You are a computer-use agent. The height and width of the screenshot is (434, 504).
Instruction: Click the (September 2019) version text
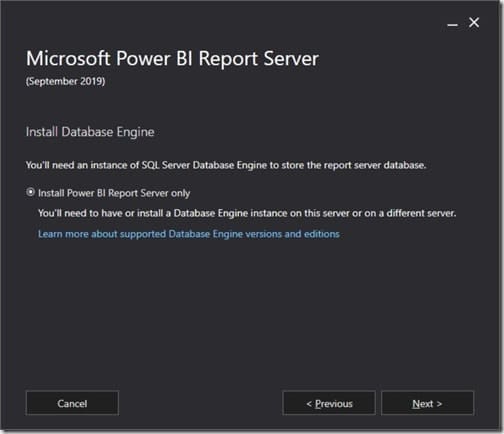tap(65, 81)
